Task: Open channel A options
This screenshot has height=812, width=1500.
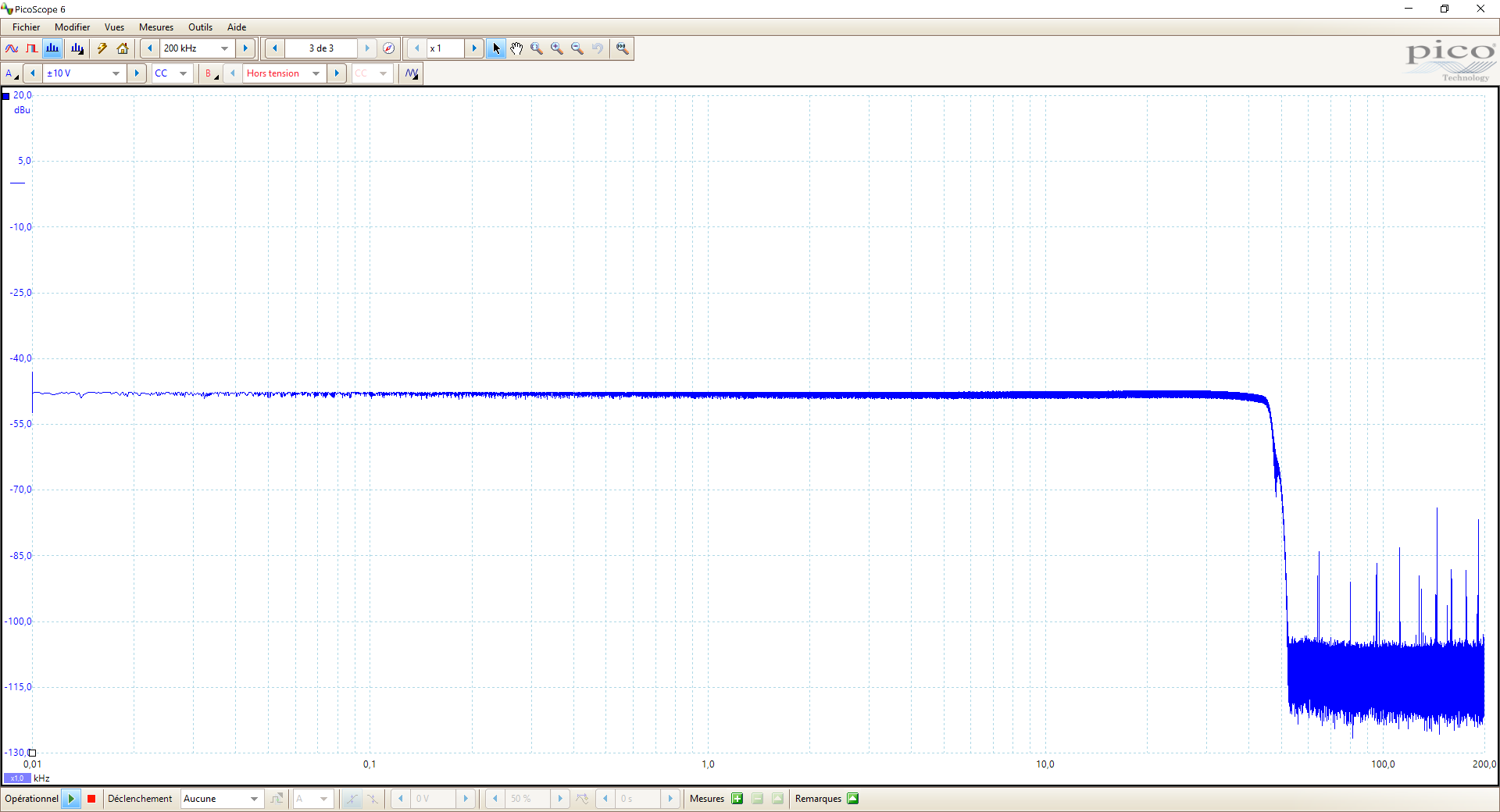Action: pyautogui.click(x=12, y=73)
